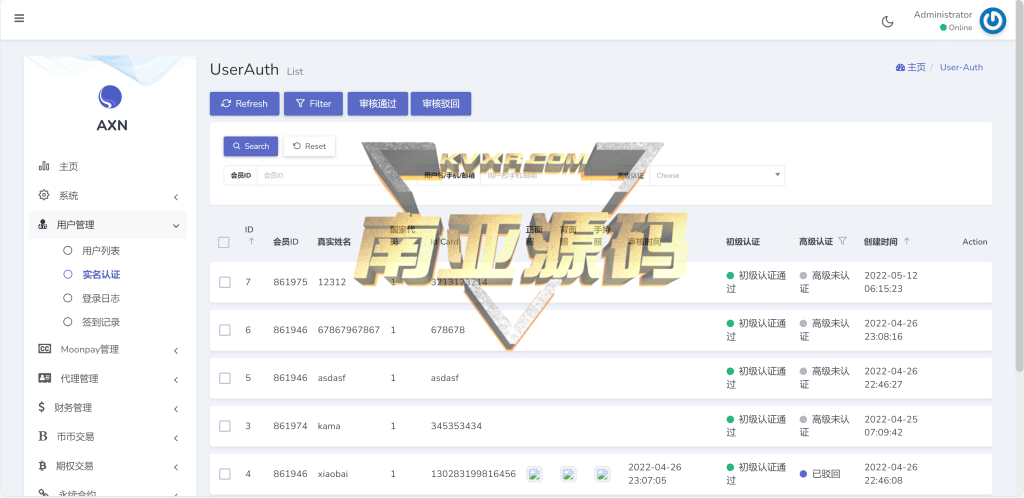Collapse the 用户管理 menu chevron
This screenshot has height=498, width=1024.
coord(176,226)
